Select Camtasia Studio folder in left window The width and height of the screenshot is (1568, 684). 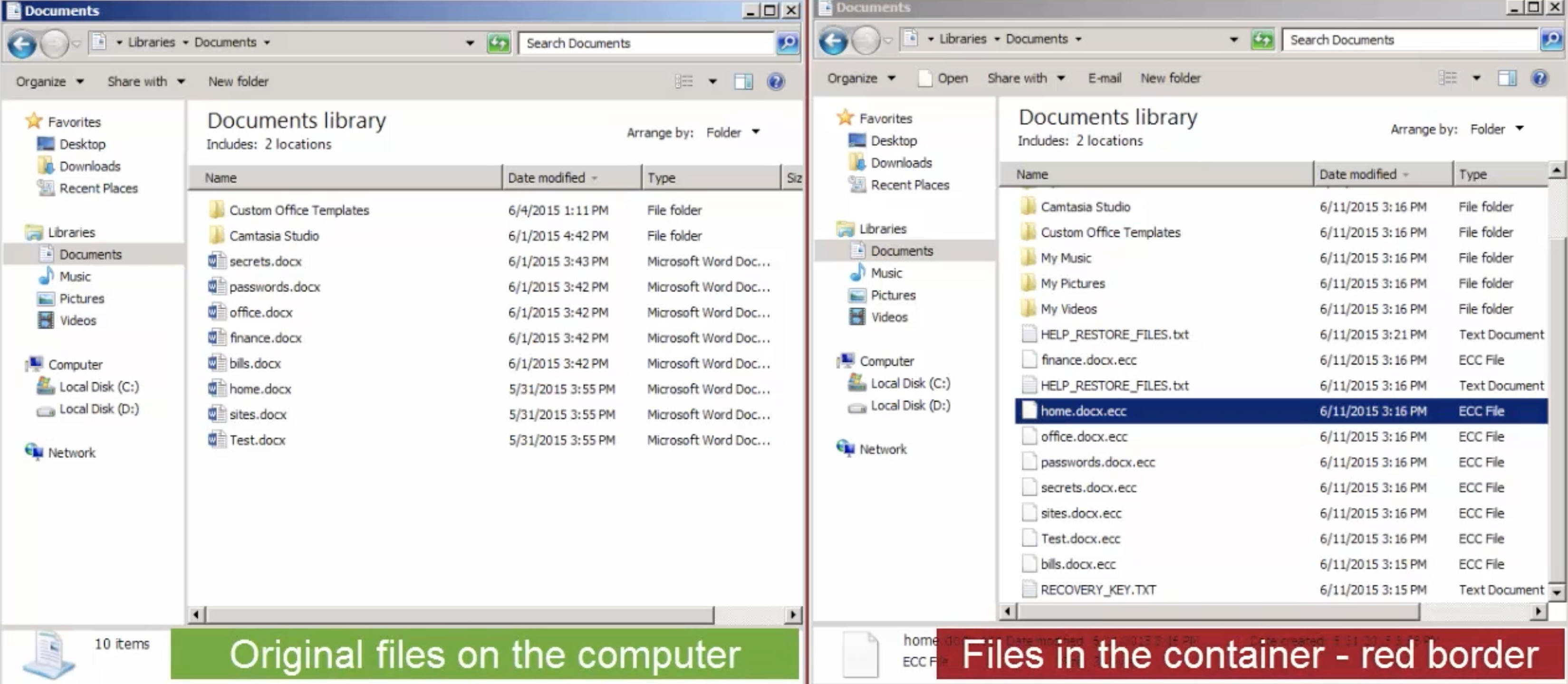[x=273, y=236]
